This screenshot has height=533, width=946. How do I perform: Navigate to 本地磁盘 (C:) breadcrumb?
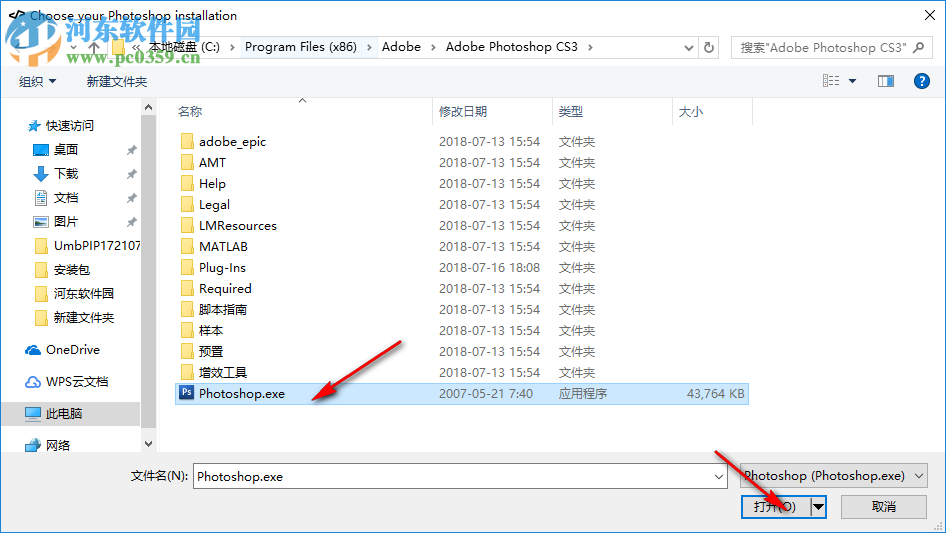click(x=184, y=47)
